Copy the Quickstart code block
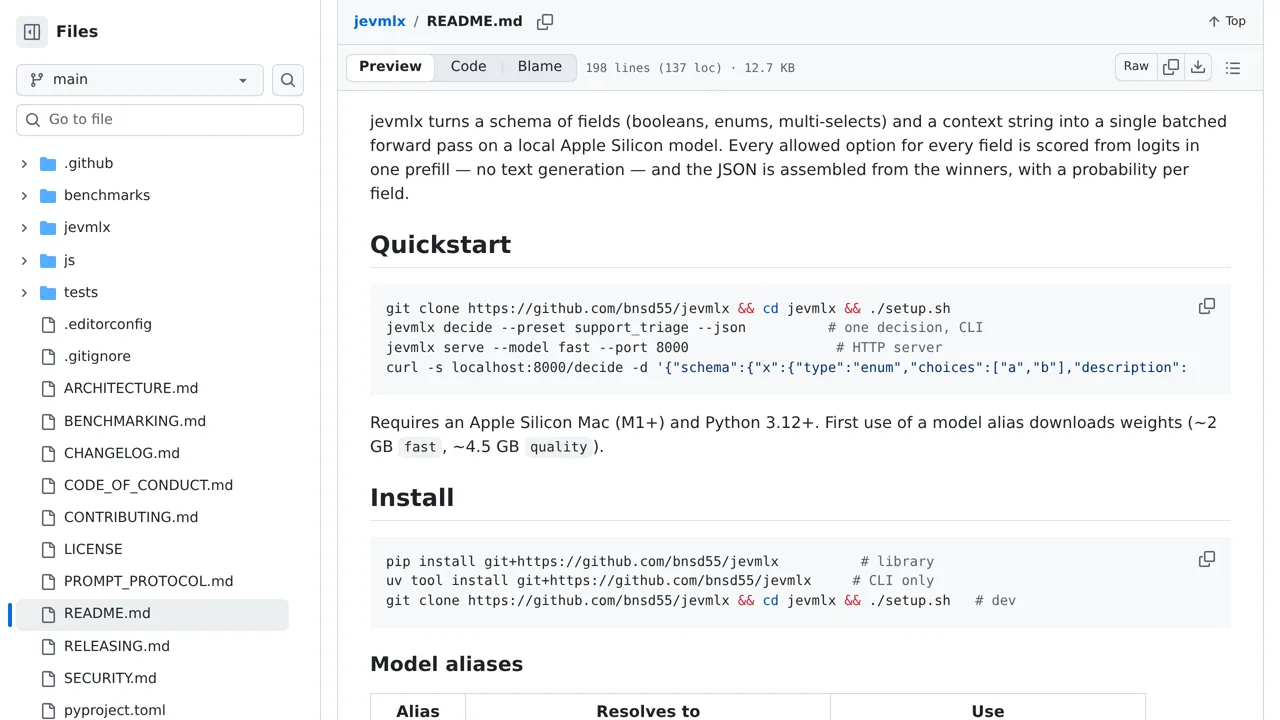Image resolution: width=1280 pixels, height=720 pixels. (1207, 306)
